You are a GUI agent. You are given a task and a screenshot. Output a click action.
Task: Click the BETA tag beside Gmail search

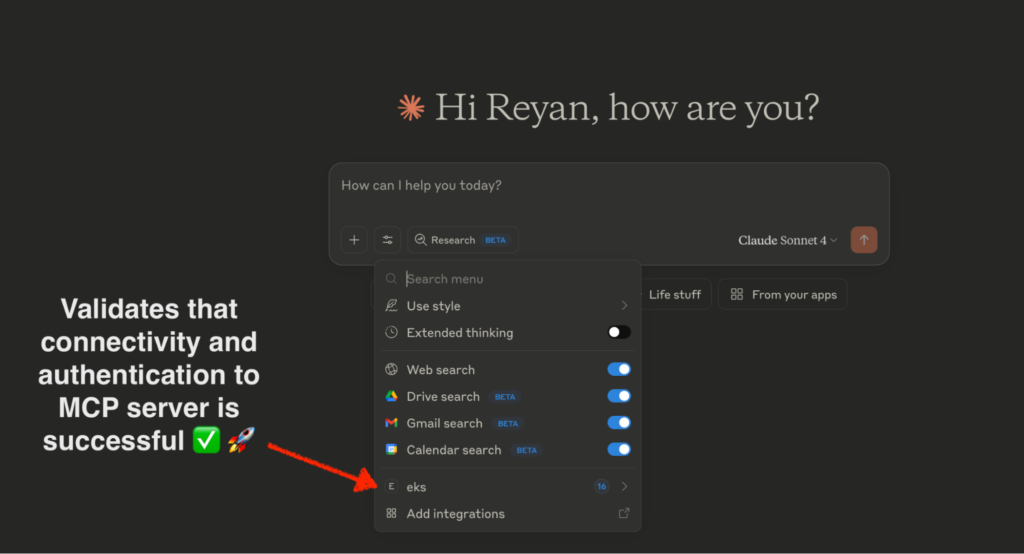point(507,423)
